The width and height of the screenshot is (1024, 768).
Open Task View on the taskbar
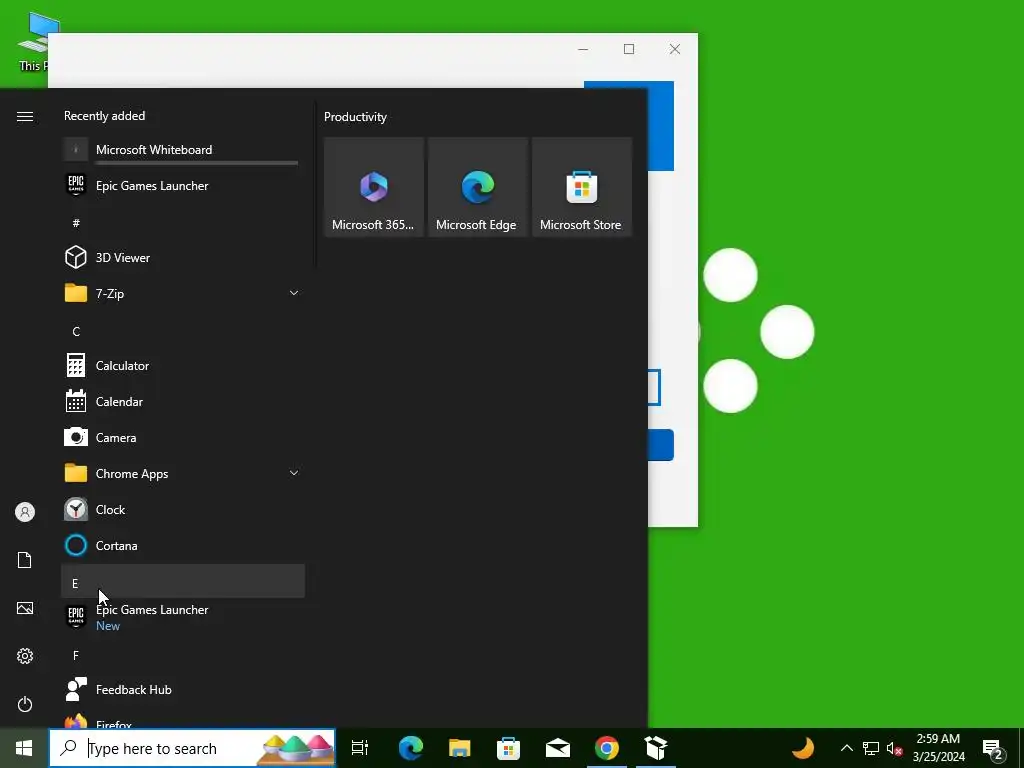point(360,748)
